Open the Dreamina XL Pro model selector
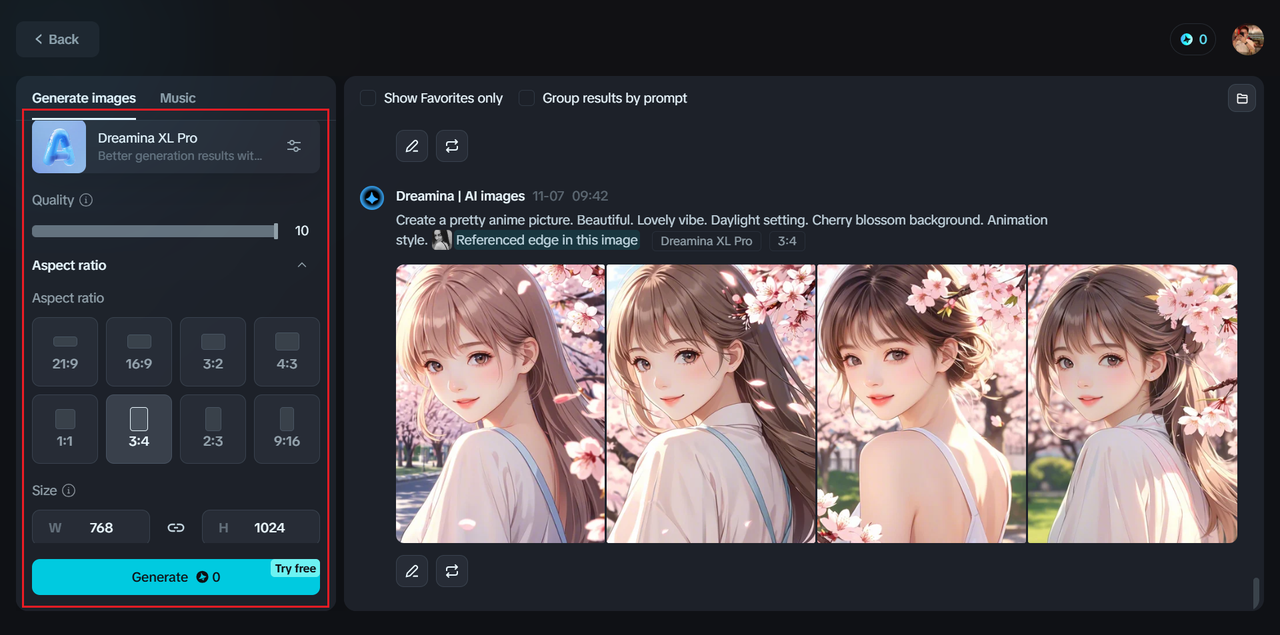 coord(176,146)
